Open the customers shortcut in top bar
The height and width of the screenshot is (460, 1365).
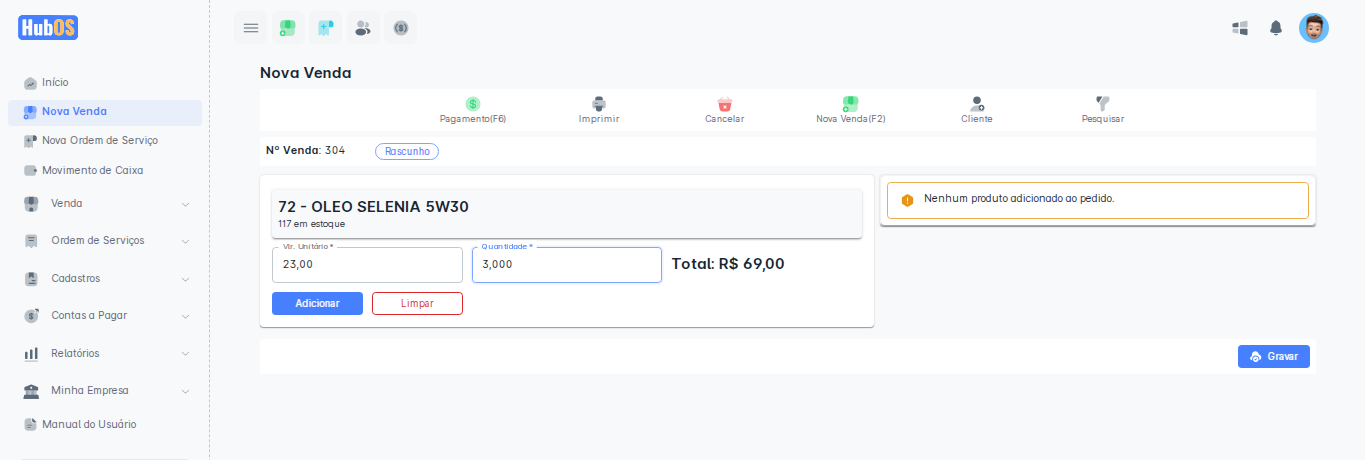coord(363,28)
